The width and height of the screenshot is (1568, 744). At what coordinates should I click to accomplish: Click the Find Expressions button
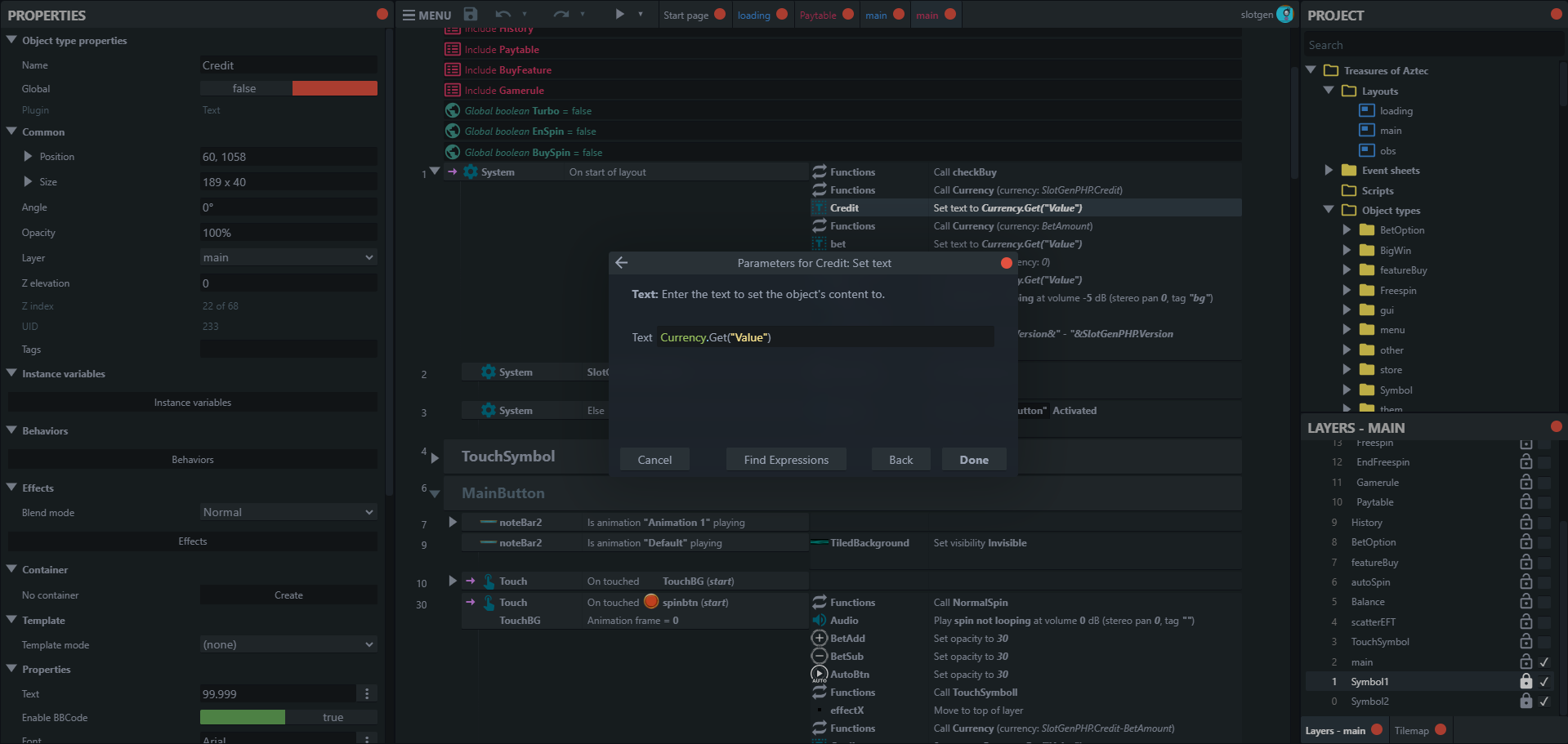tap(786, 460)
